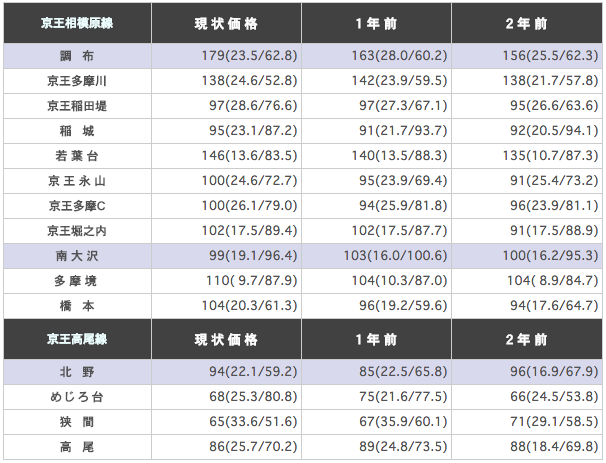
Task: Click the めじろ台 station name
Action: 77,398
